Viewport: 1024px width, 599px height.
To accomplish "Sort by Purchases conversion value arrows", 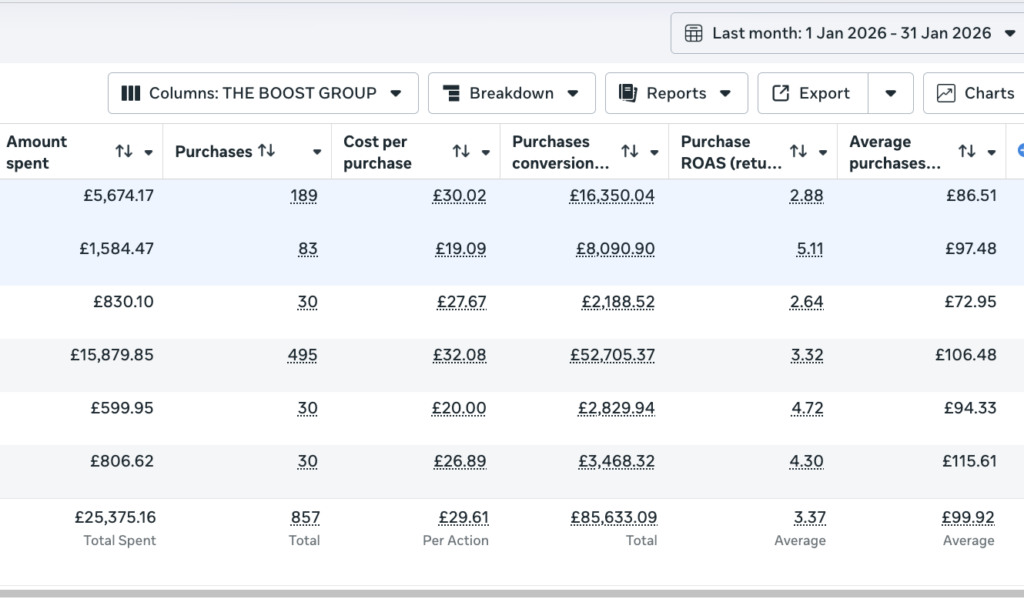I will coord(630,152).
